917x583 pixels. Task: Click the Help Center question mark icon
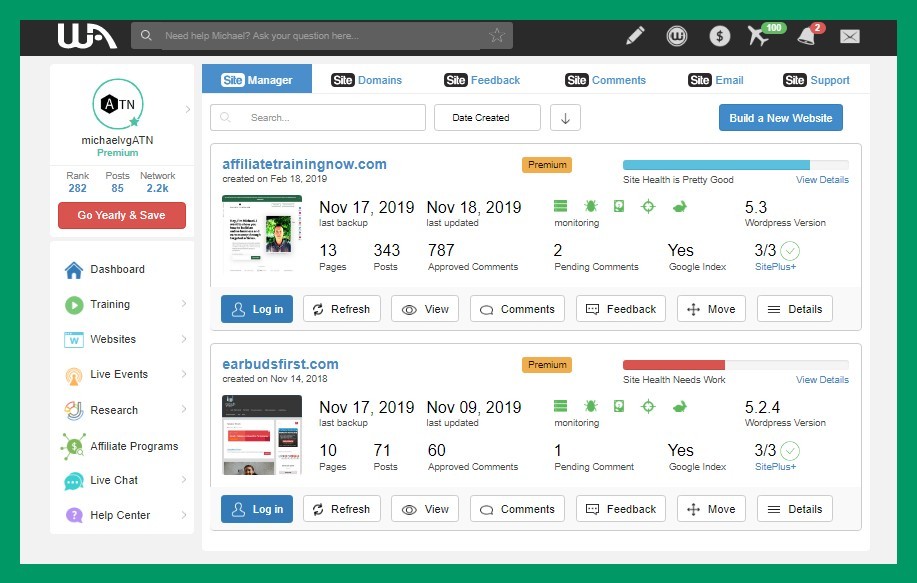click(x=74, y=515)
